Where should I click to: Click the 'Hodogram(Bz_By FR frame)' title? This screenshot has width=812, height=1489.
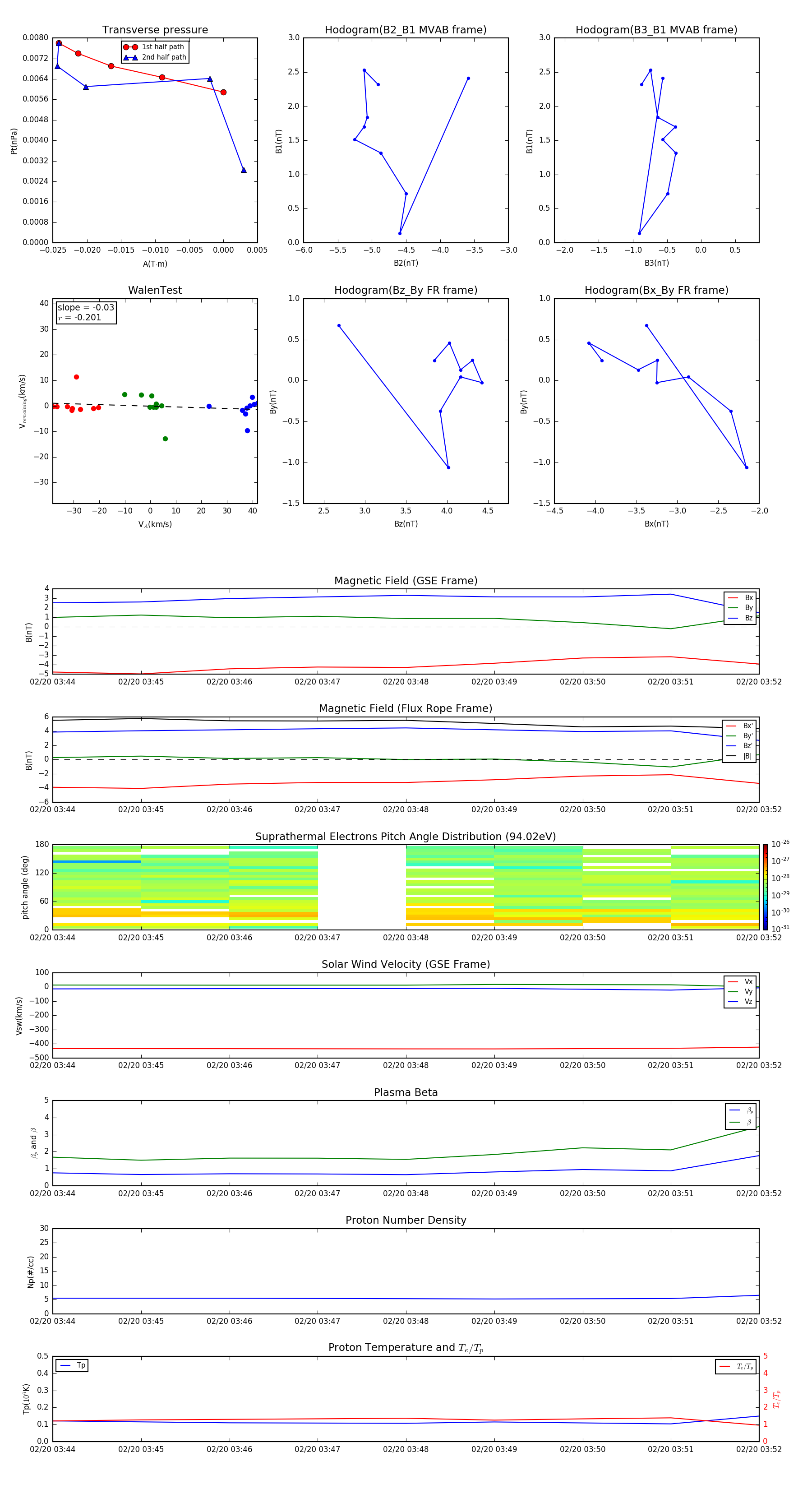[406, 290]
